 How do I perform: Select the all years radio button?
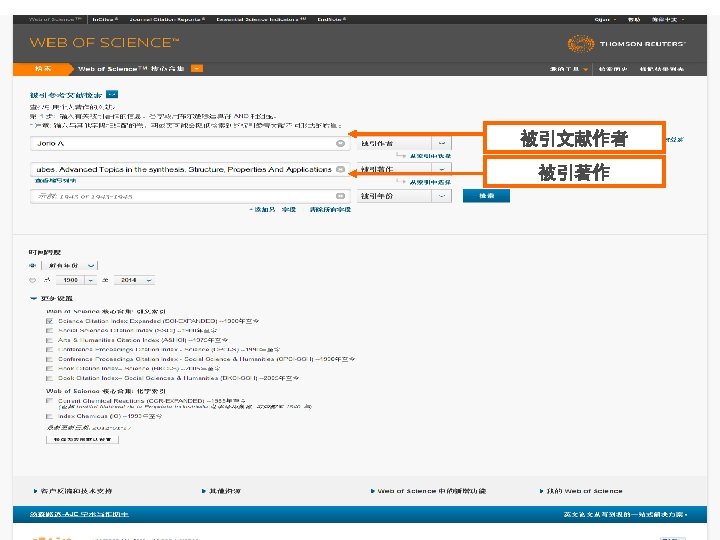coord(32,265)
